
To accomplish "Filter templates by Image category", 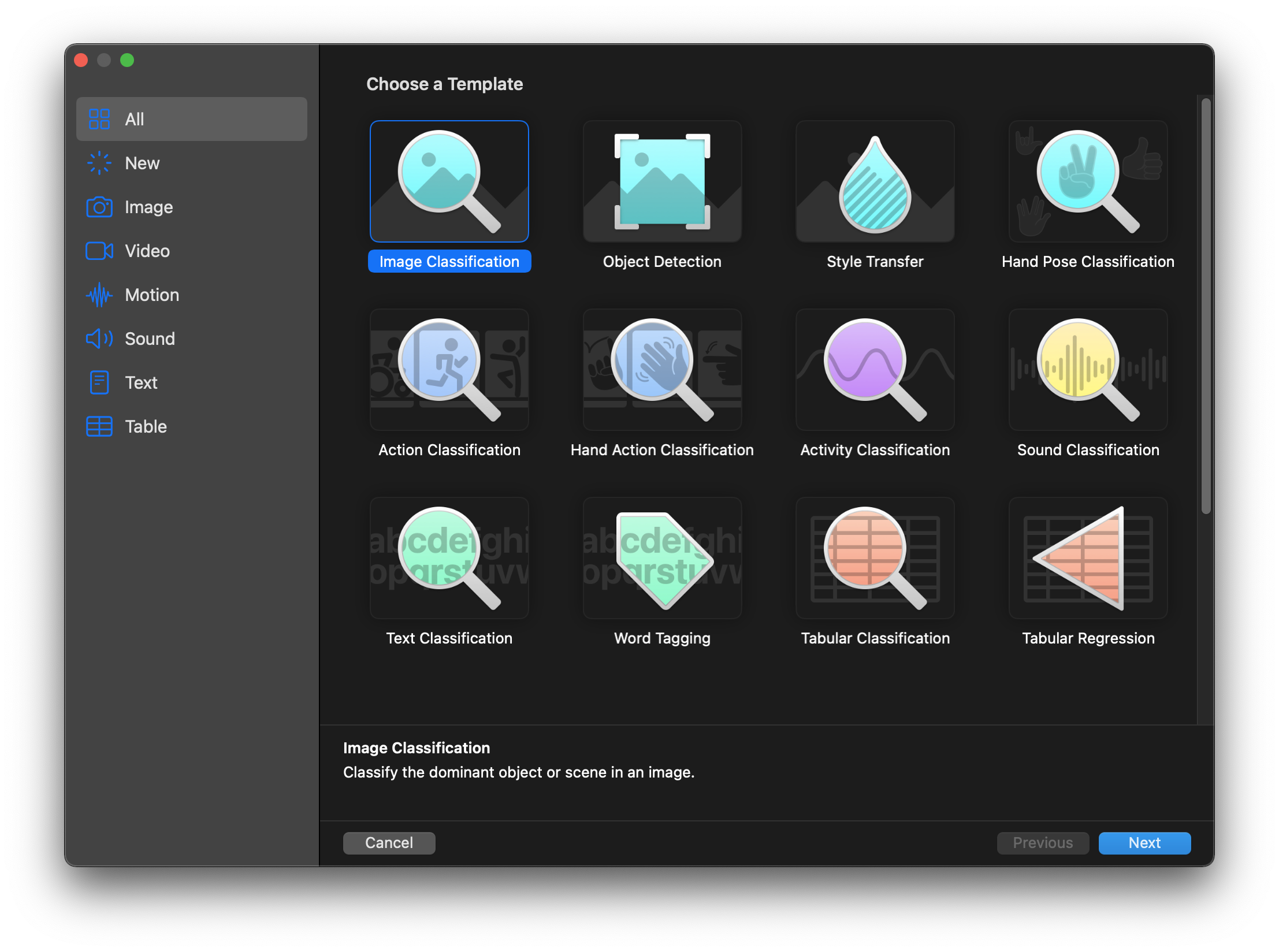I will tap(148, 207).
